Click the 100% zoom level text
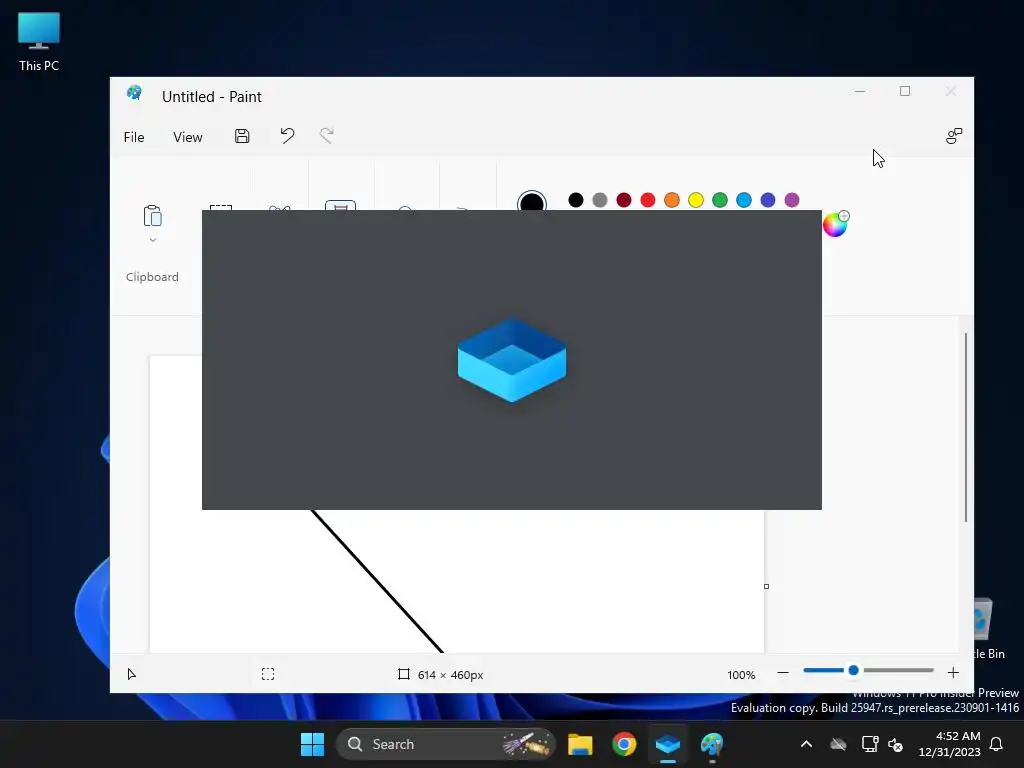Screen dimensions: 1024x768 [741, 675]
